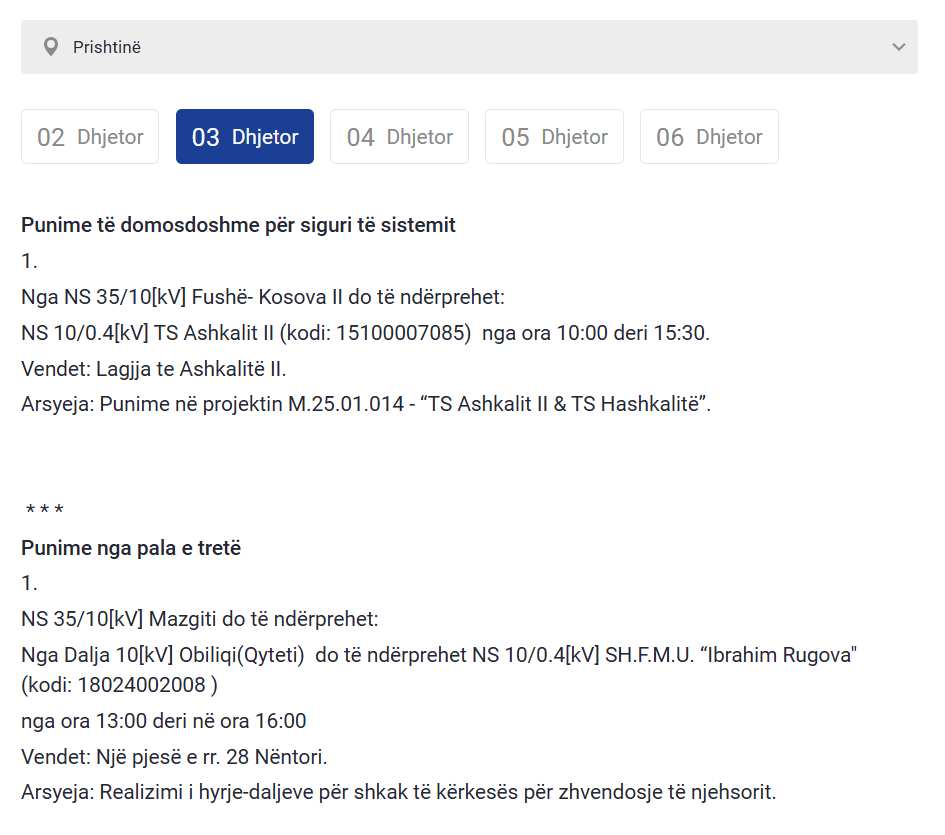945x835 pixels.
Task: Click the 'NS 35/10[kV] Mazgiti do të ndërprehet' line
Action: point(200,619)
